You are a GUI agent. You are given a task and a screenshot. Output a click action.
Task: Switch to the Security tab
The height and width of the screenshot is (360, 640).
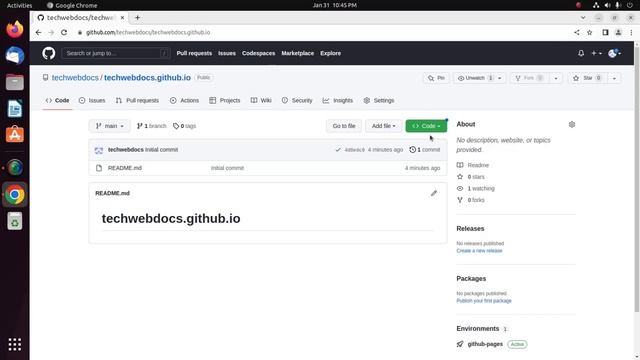(297, 100)
